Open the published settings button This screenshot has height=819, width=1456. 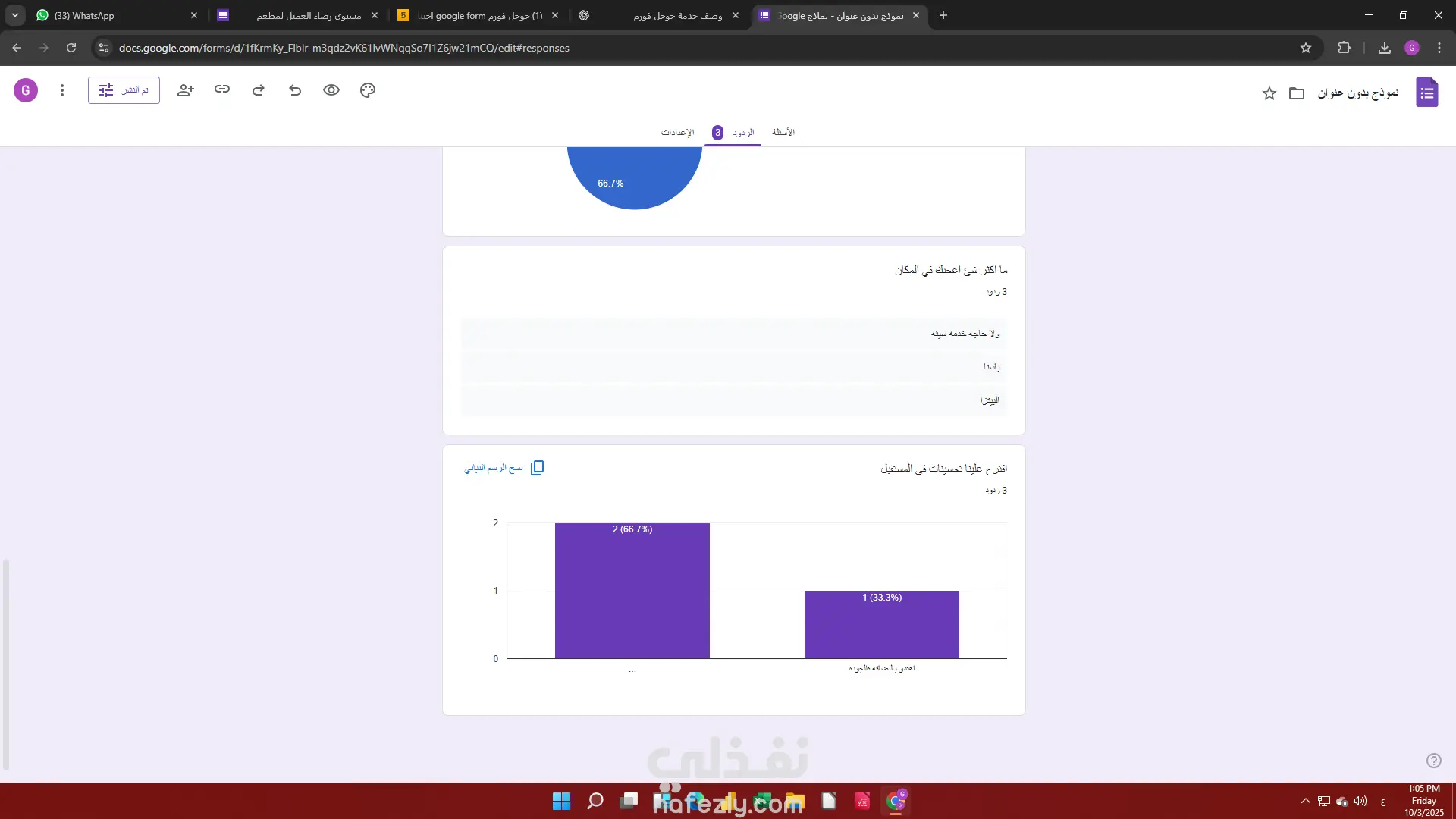124,90
